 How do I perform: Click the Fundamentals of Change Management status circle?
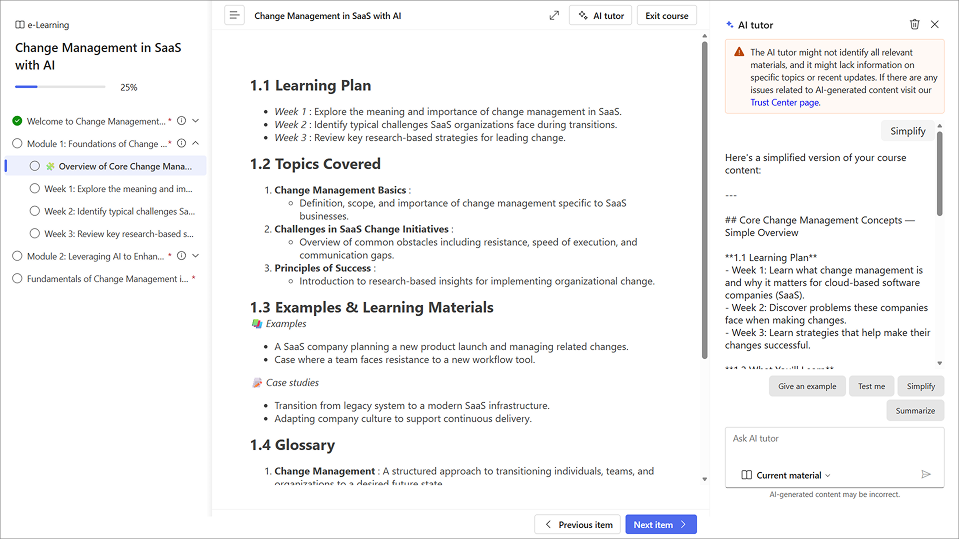click(17, 279)
